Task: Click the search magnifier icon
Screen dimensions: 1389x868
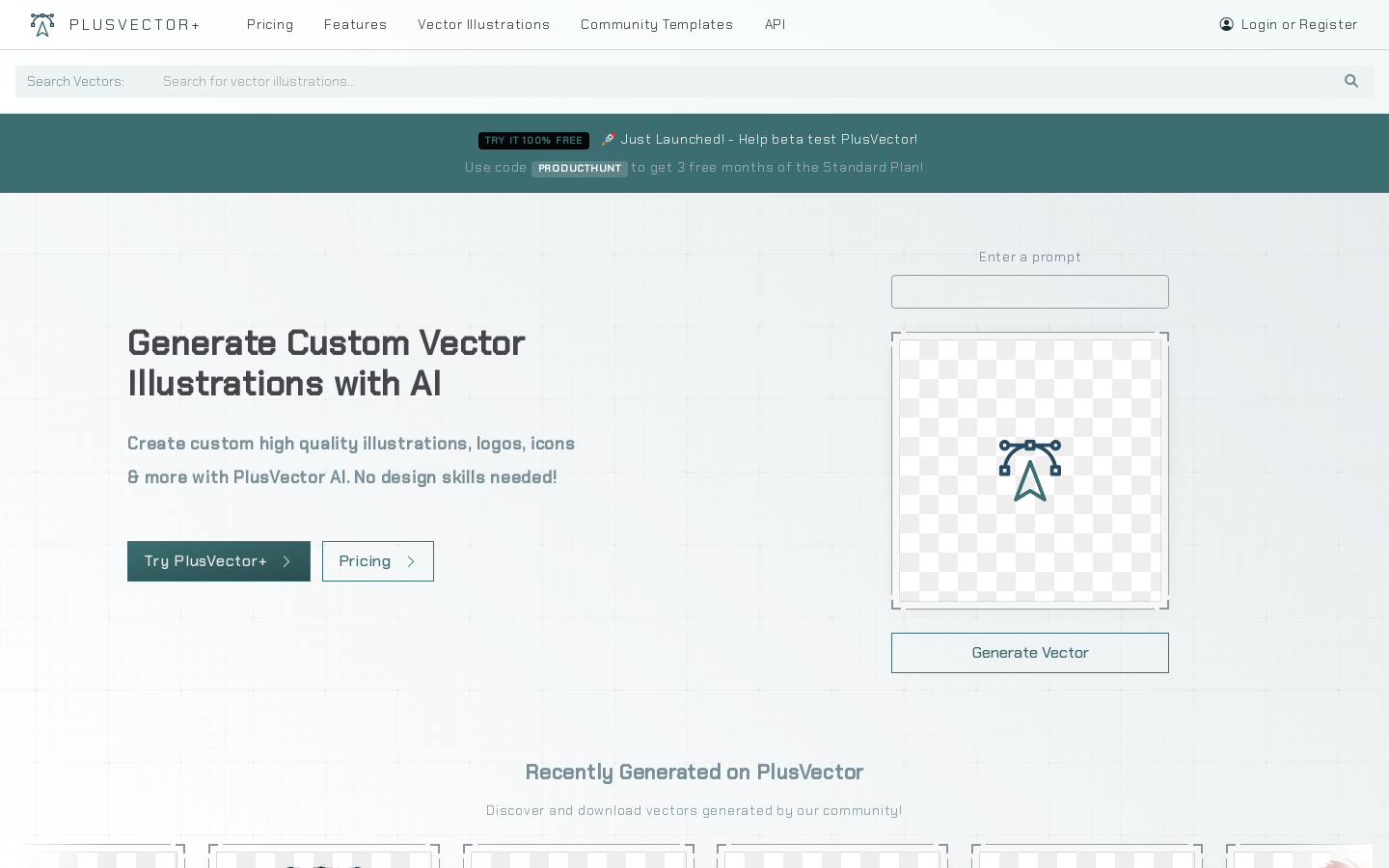Action: click(x=1350, y=81)
